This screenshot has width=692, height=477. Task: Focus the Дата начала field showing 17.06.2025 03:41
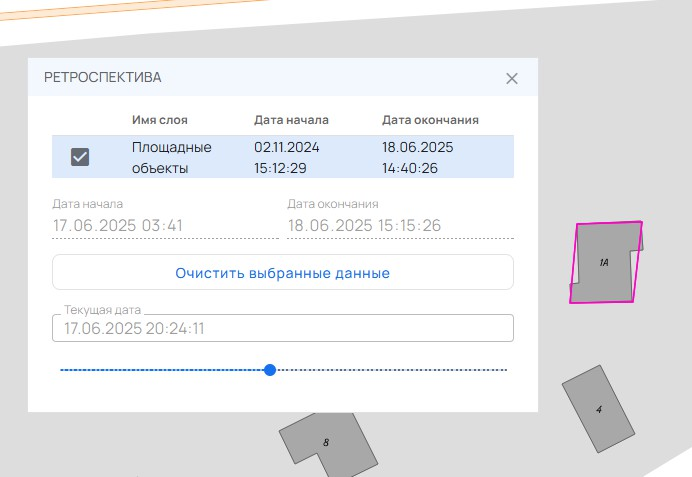pos(165,226)
